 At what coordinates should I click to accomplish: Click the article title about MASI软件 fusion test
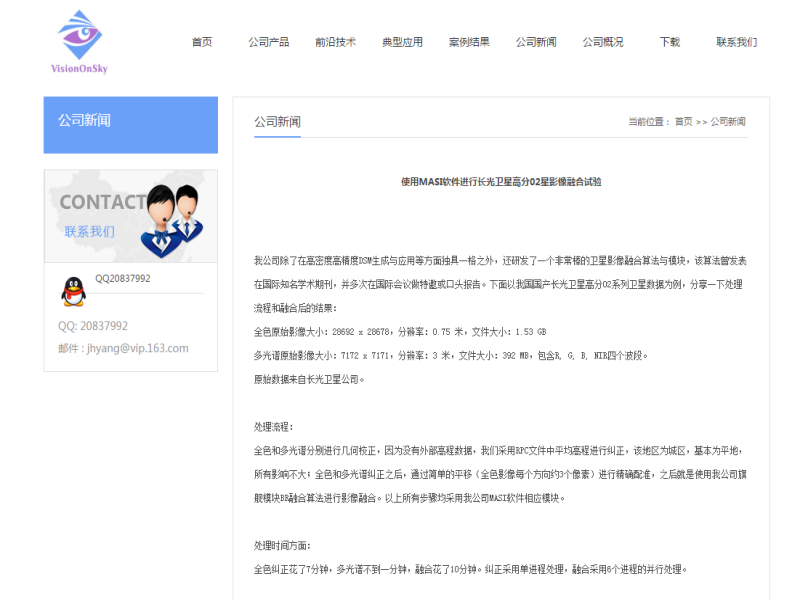[x=501, y=182]
